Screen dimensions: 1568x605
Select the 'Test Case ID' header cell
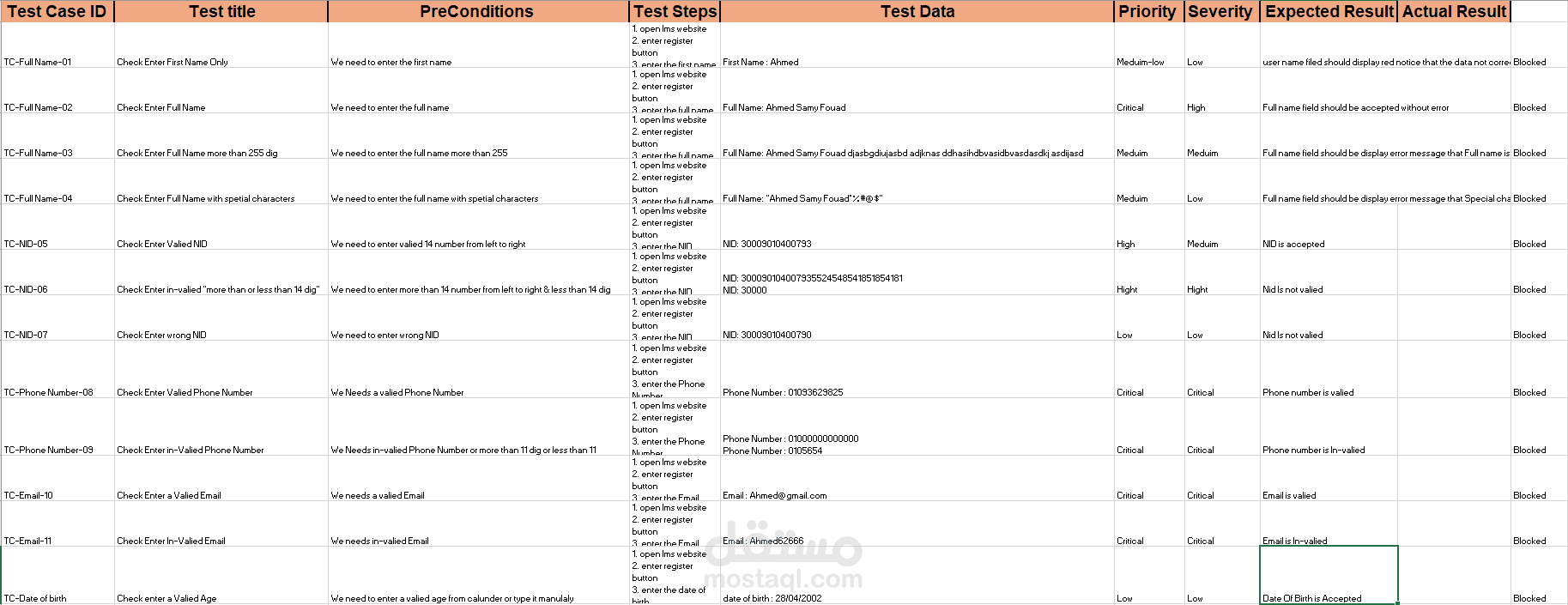(58, 11)
